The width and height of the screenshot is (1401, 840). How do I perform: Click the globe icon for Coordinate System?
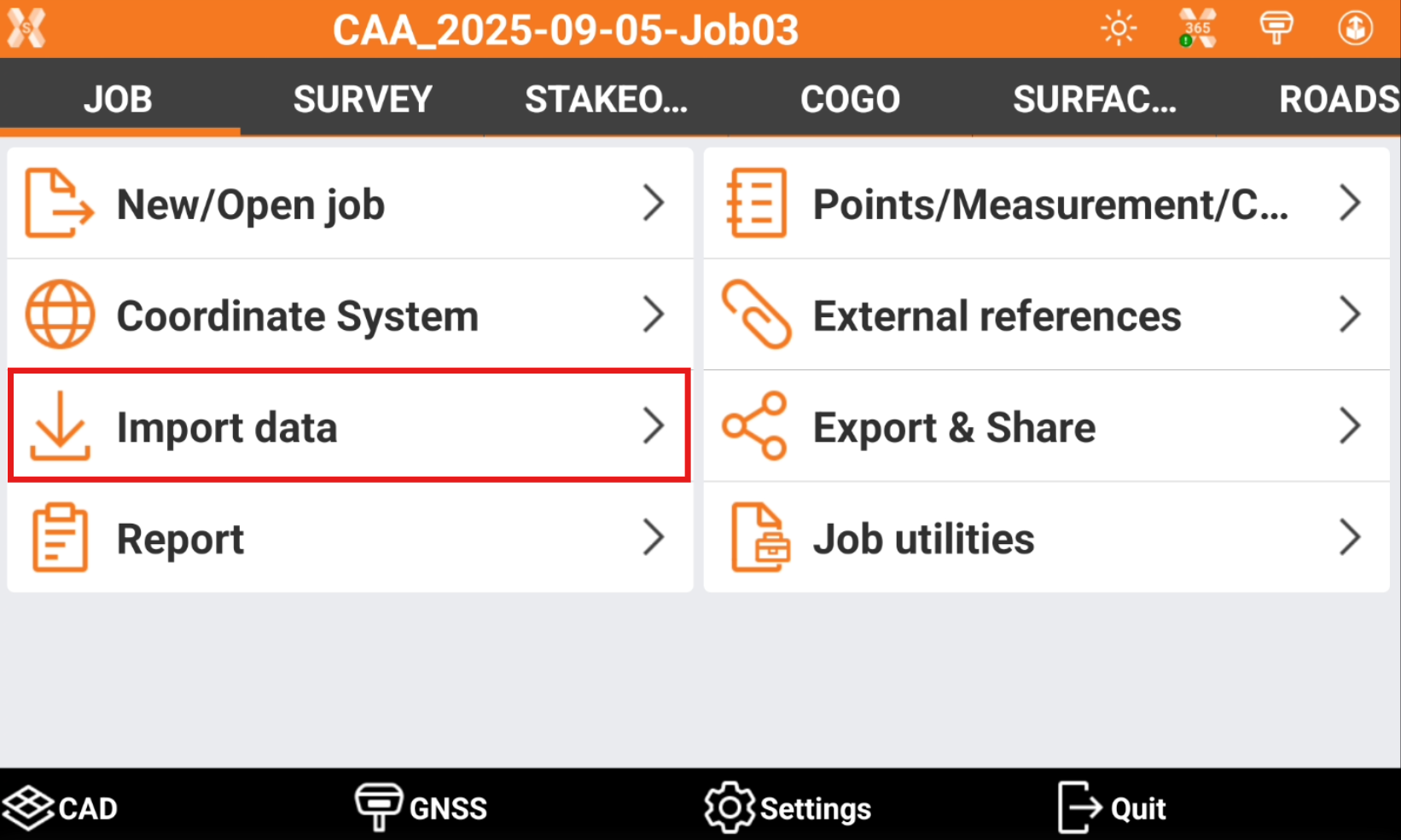60,315
